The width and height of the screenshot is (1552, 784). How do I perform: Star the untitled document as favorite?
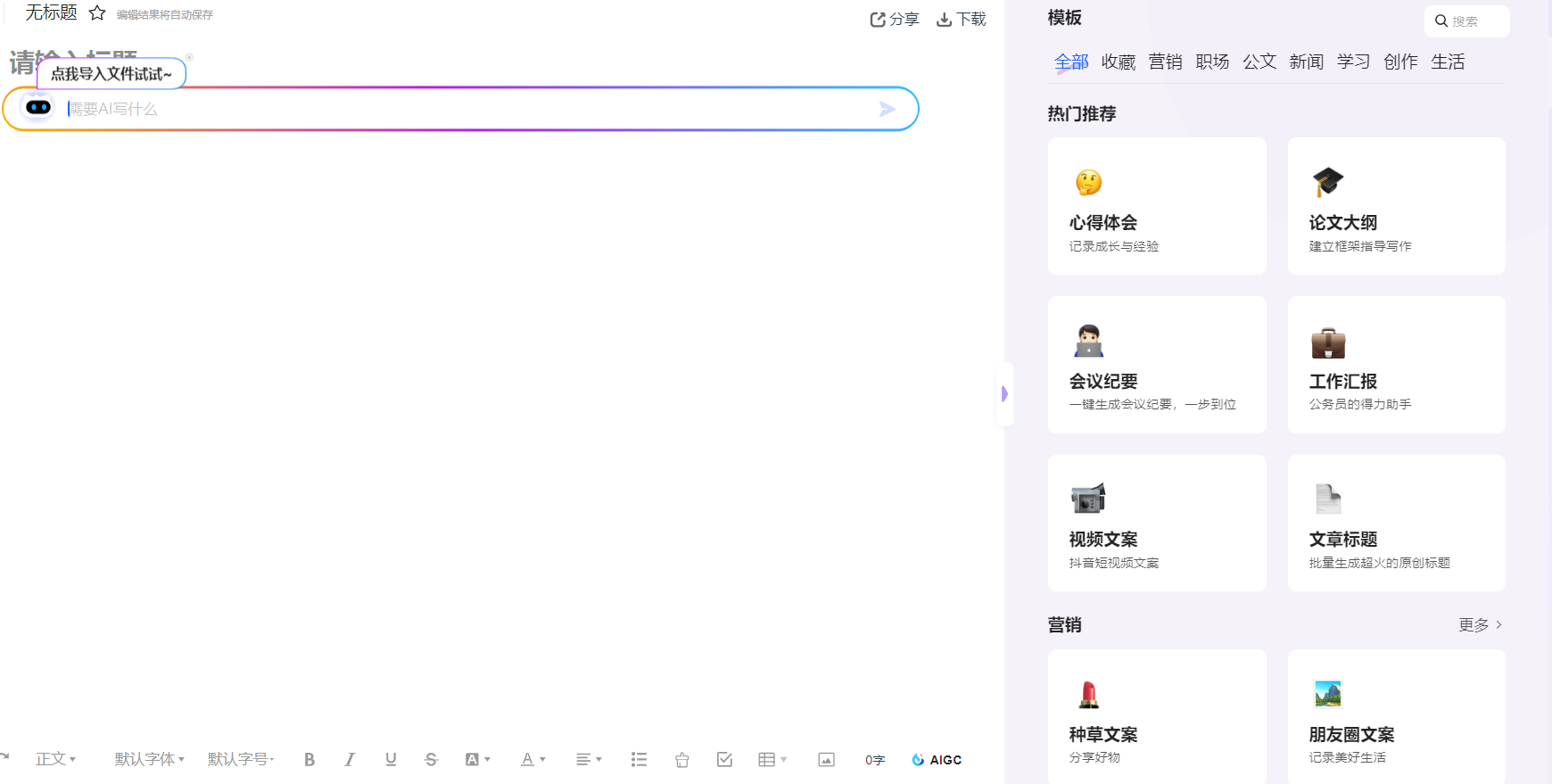[97, 13]
